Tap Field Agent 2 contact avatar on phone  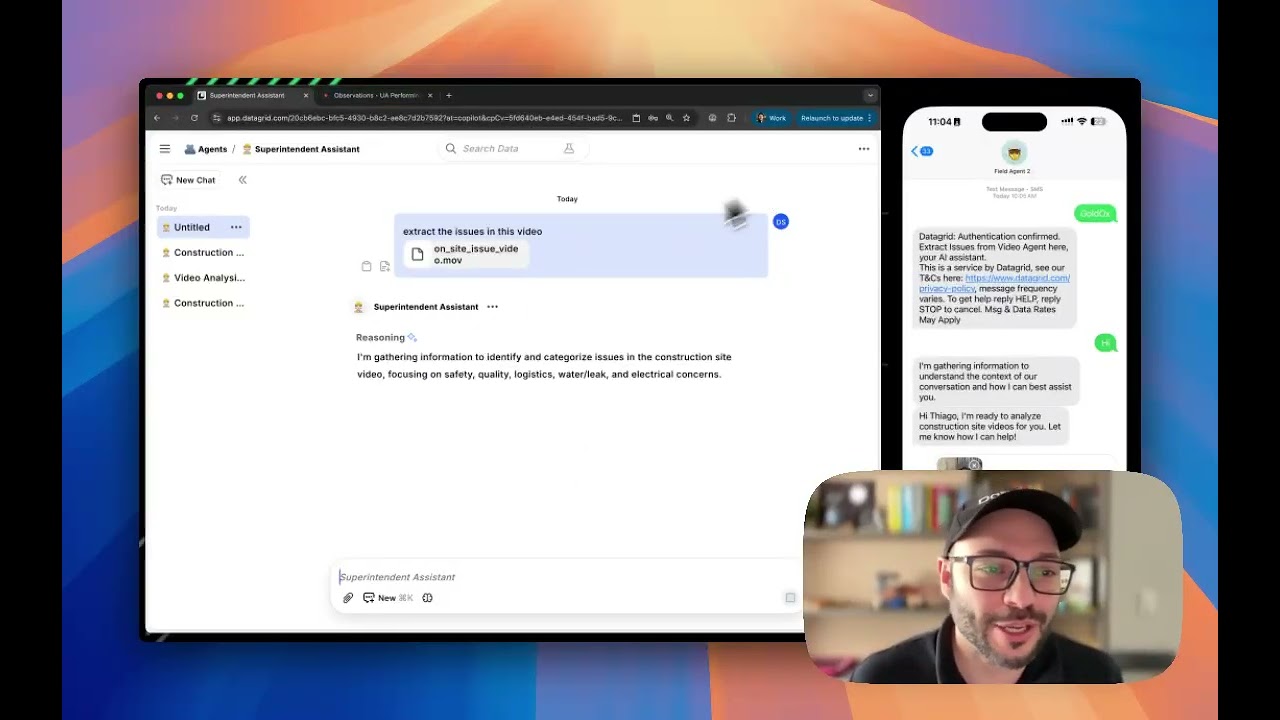pos(1013,153)
